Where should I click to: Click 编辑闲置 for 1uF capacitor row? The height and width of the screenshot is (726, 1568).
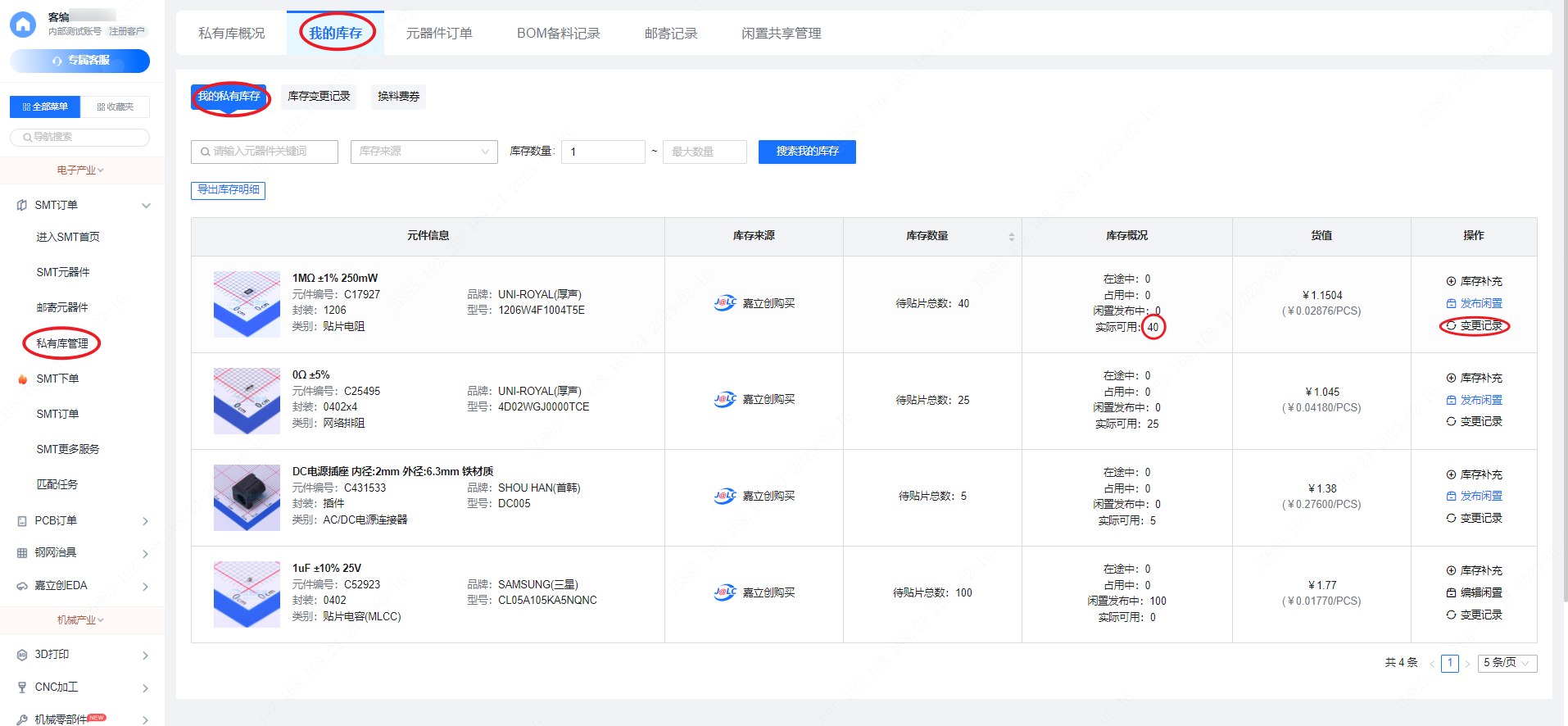pyautogui.click(x=1474, y=592)
